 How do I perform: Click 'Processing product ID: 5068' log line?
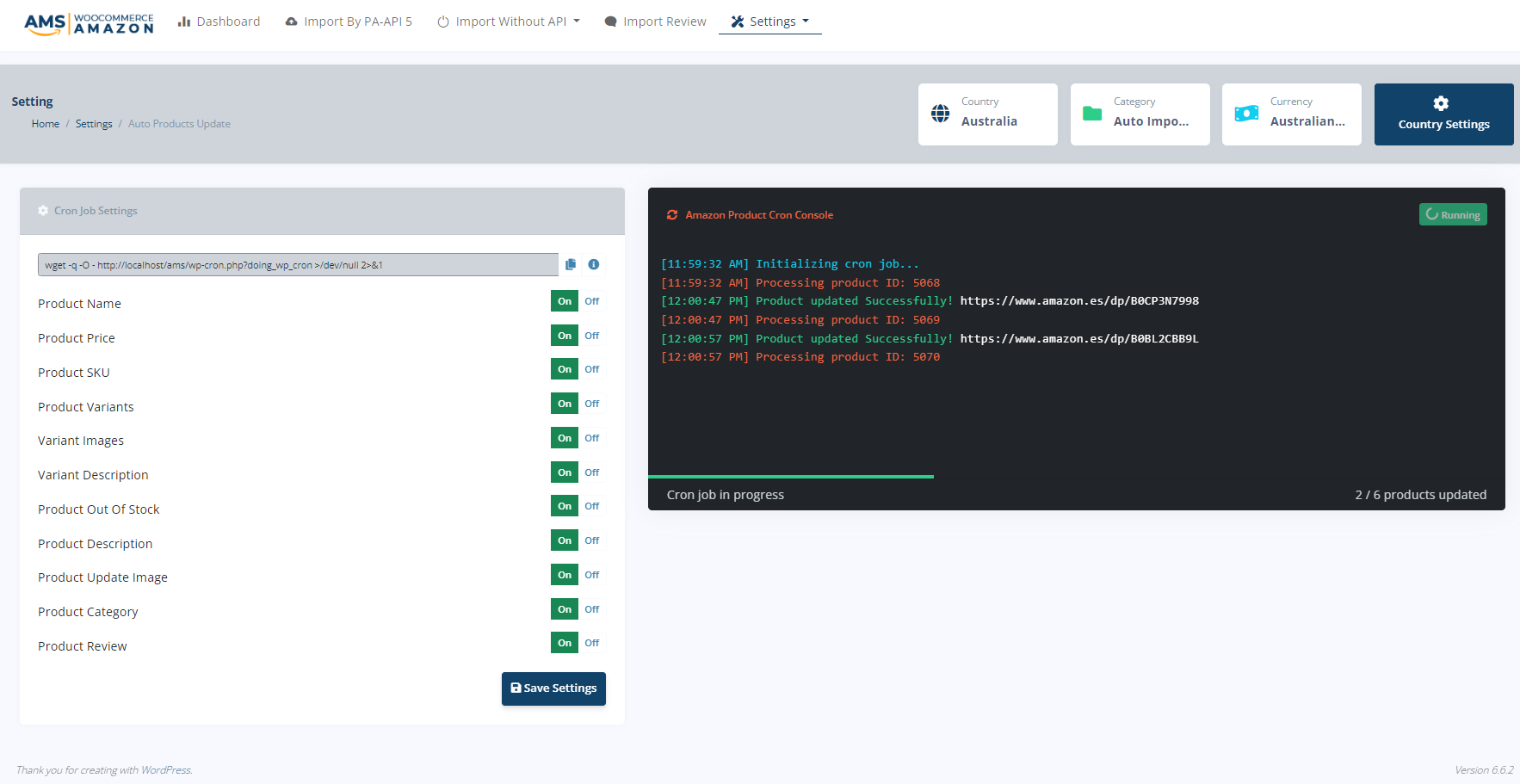pos(800,283)
